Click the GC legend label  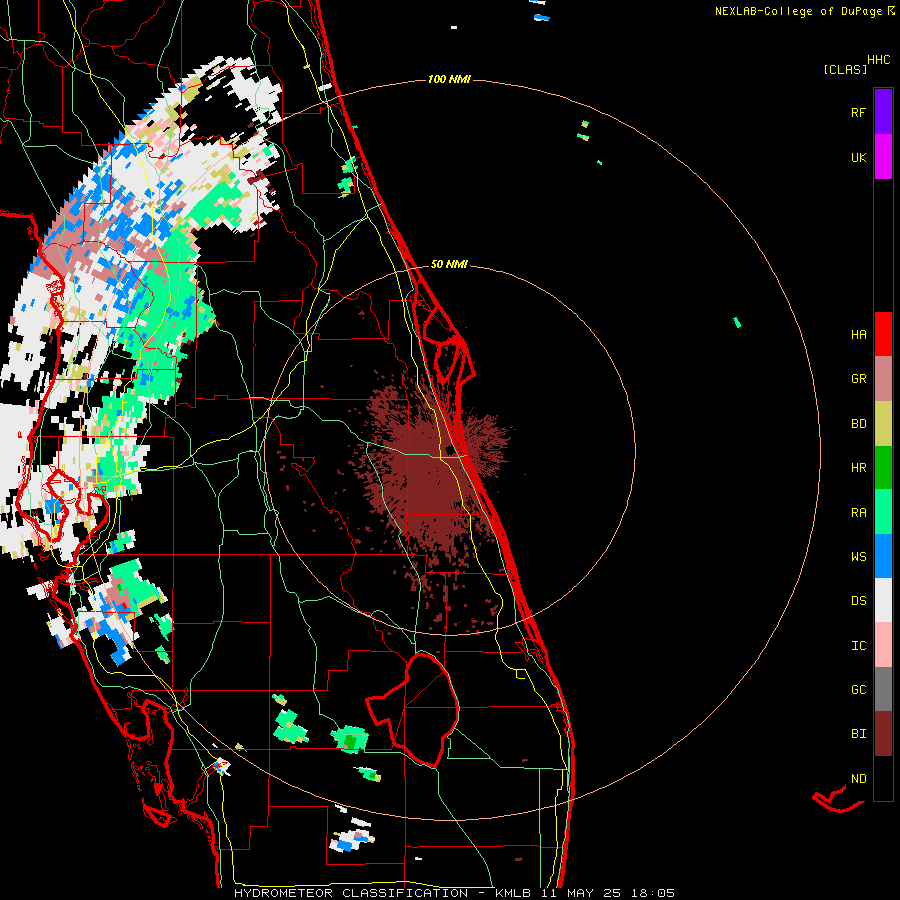tap(858, 689)
